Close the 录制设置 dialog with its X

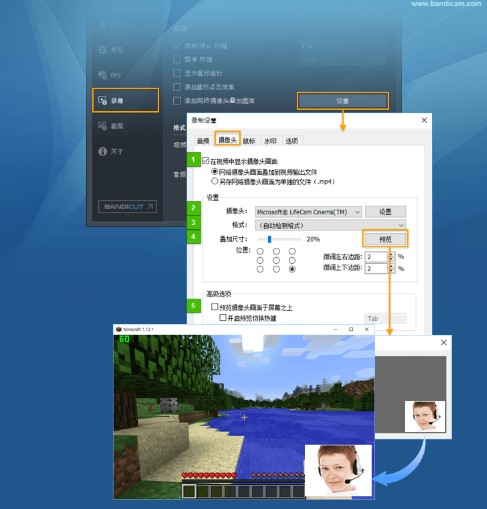coord(424,120)
